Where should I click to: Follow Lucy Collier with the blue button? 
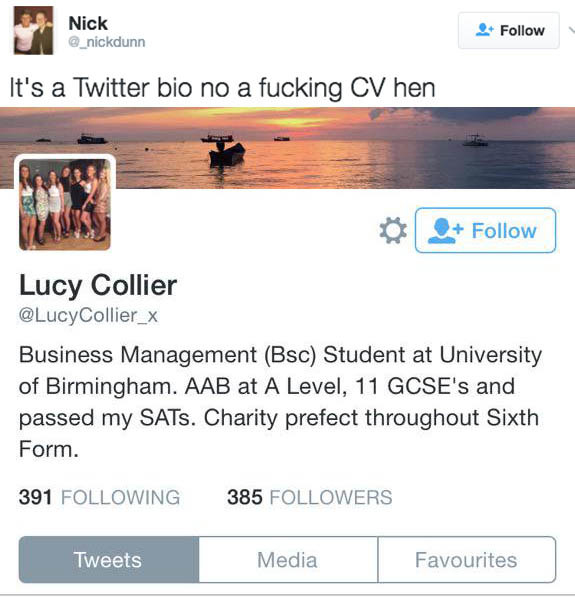pyautogui.click(x=485, y=230)
